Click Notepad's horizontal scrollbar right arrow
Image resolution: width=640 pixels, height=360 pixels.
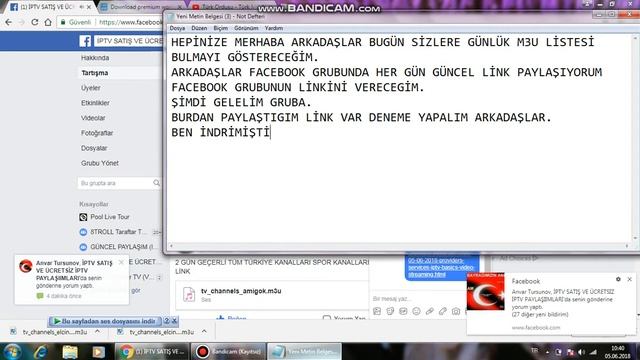[x=627, y=246]
